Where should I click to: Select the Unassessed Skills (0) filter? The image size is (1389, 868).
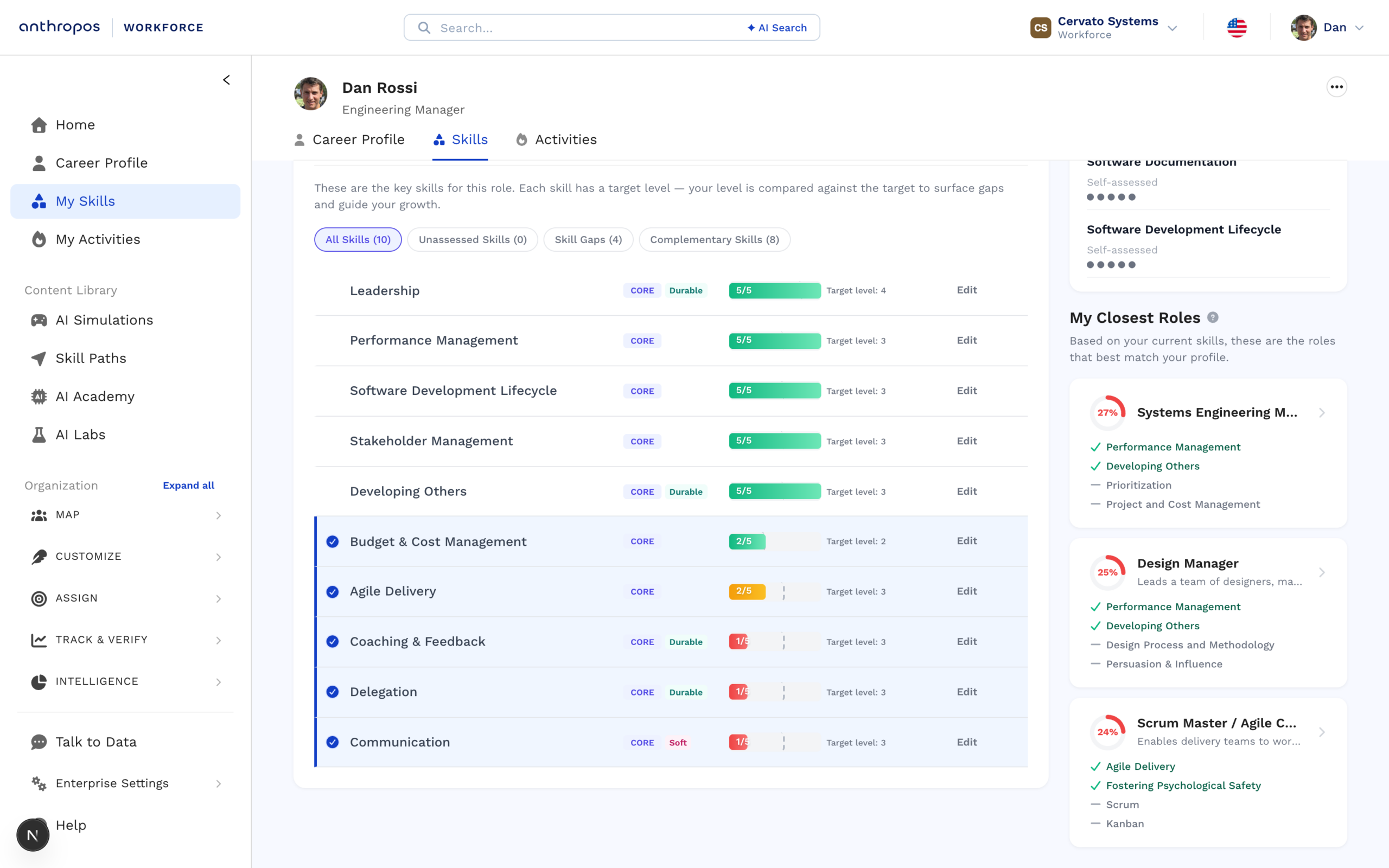pyautogui.click(x=473, y=239)
